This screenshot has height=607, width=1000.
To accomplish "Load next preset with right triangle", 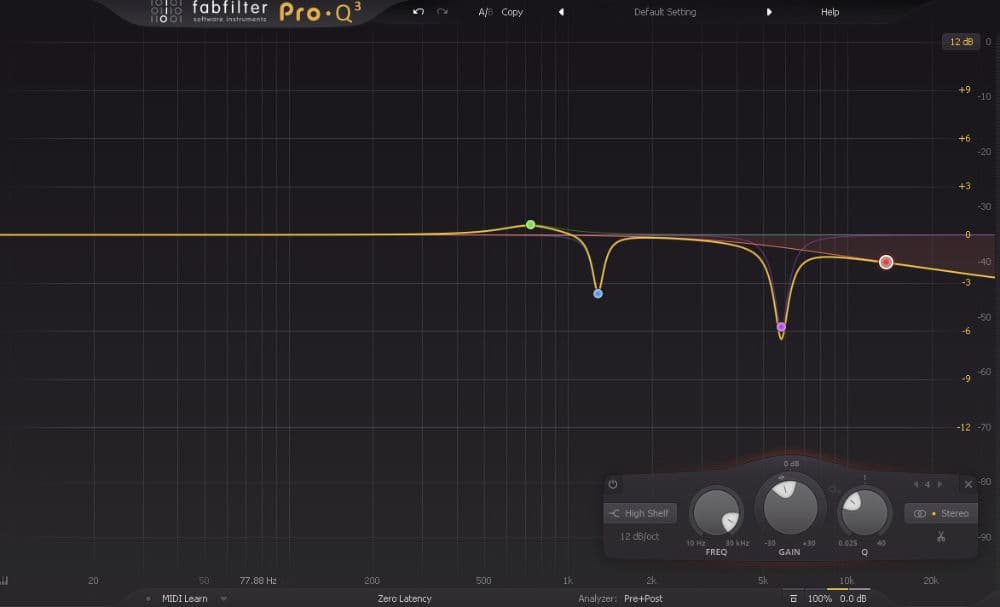I will pyautogui.click(x=769, y=12).
